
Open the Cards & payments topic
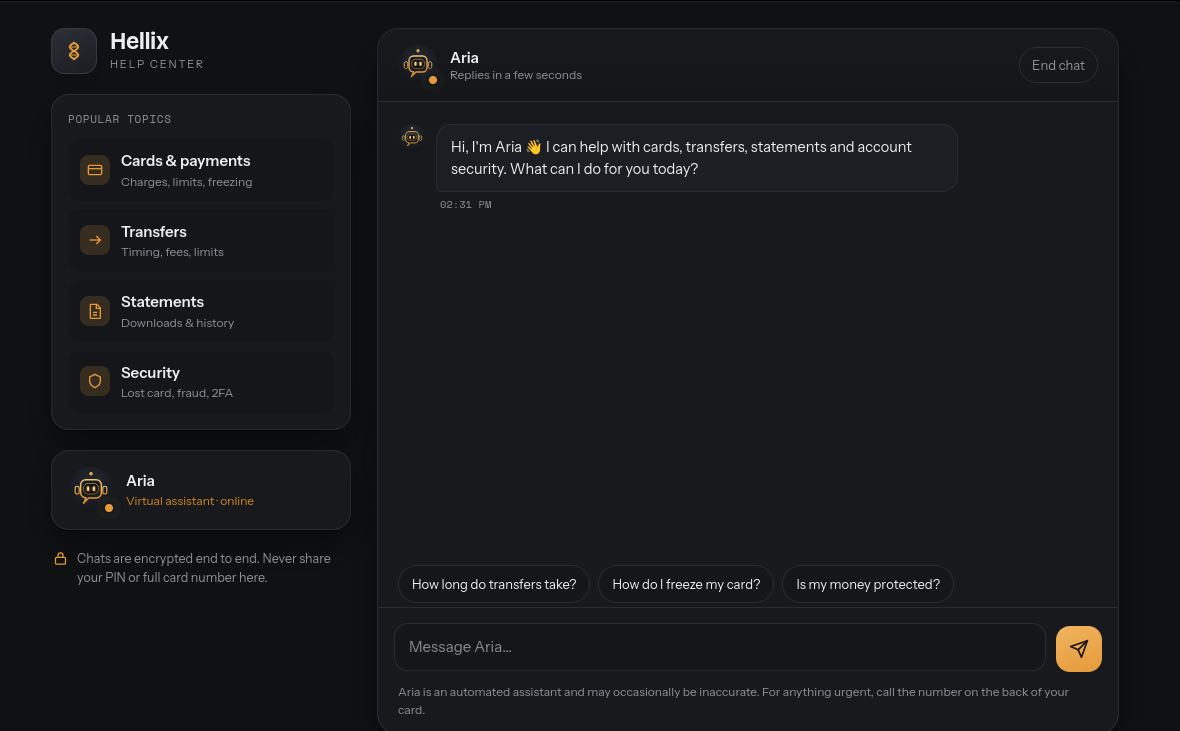pyautogui.click(x=201, y=170)
